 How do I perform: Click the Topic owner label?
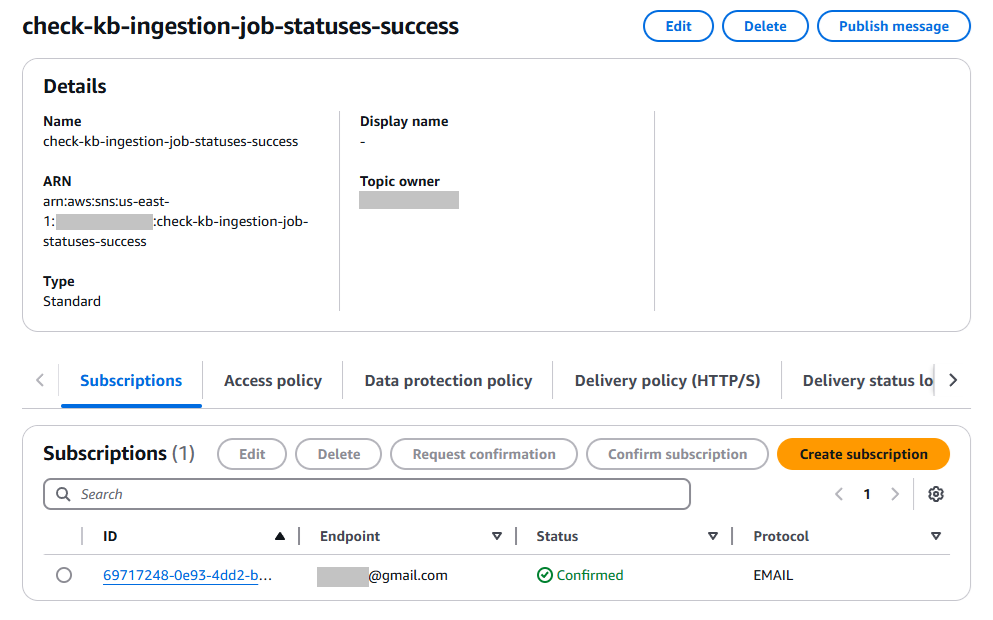(x=400, y=182)
